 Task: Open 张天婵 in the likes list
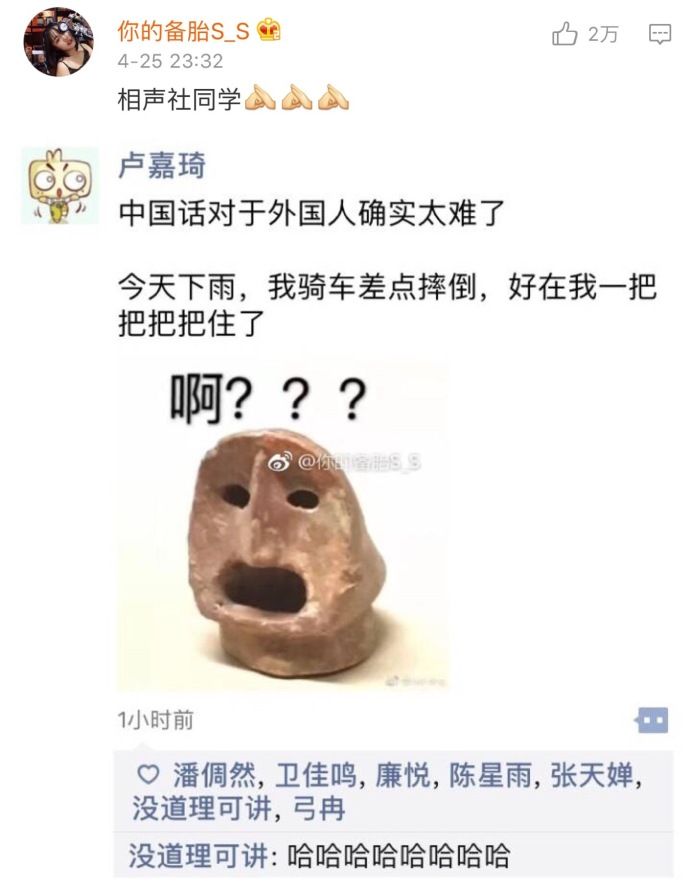coord(591,776)
